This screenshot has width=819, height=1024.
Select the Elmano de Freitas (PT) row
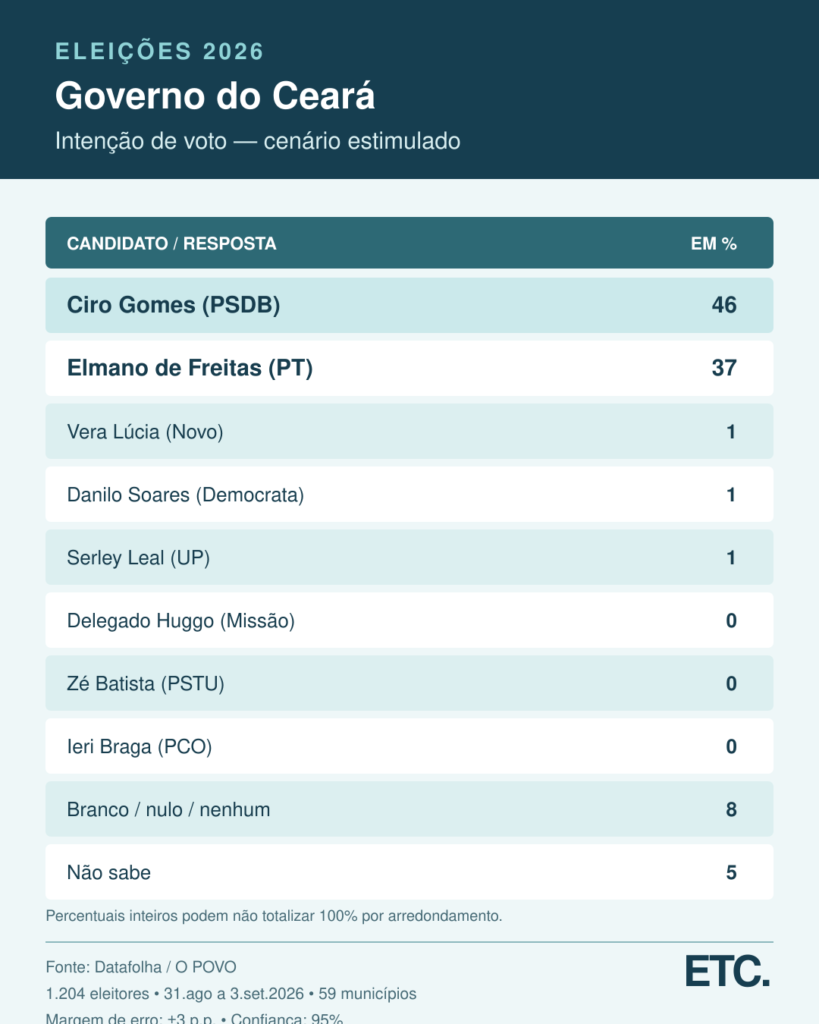click(410, 368)
